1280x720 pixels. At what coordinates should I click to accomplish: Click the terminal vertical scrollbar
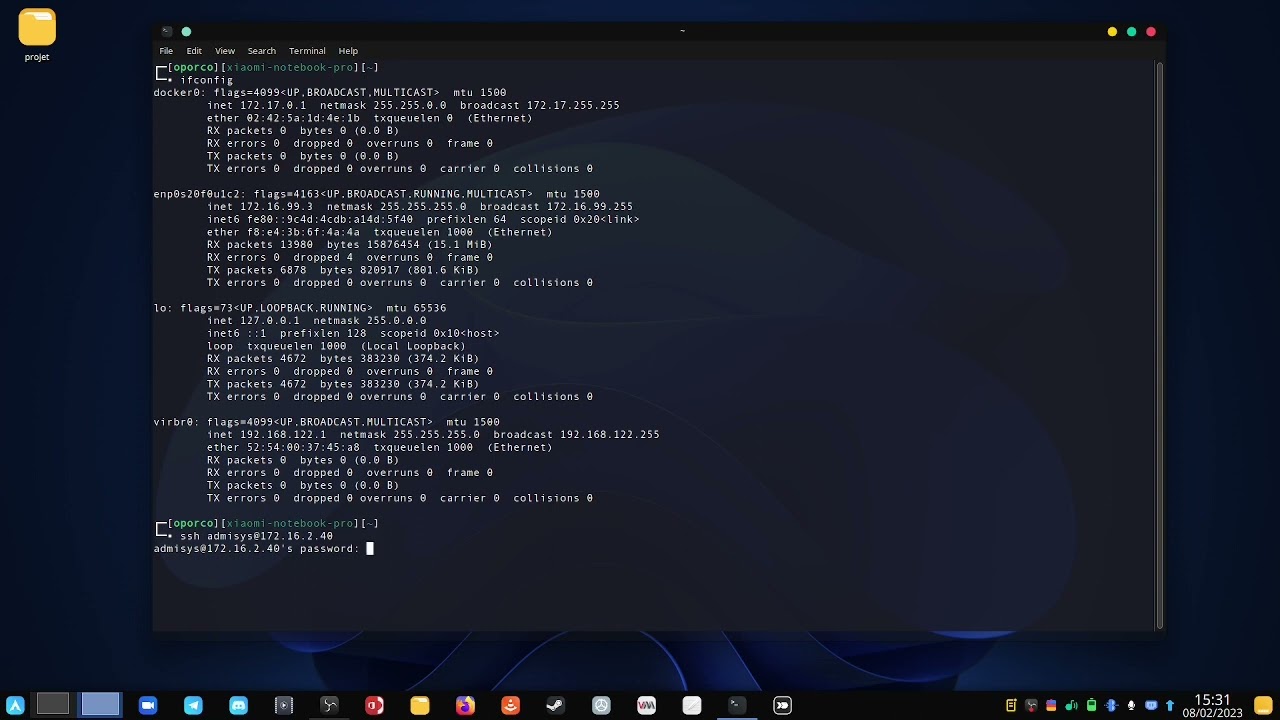[x=1160, y=345]
